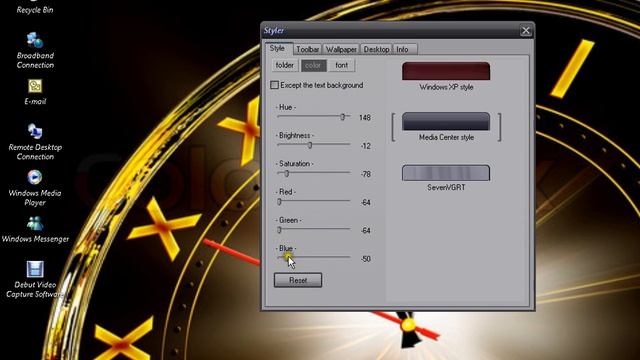Switch to the Style tab

coord(277,48)
